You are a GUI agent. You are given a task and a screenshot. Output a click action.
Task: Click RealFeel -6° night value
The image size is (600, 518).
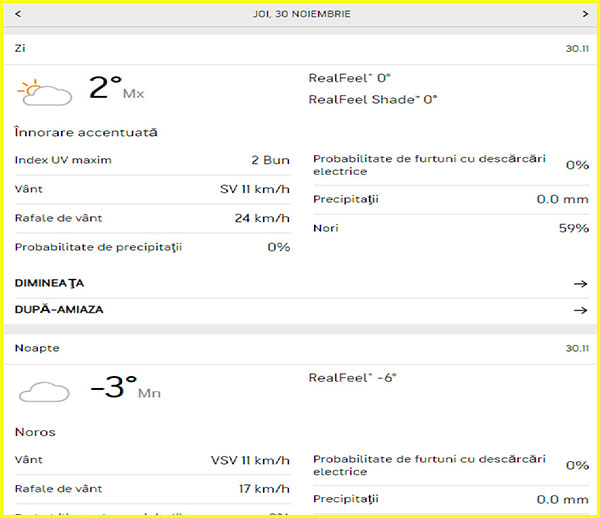(352, 378)
